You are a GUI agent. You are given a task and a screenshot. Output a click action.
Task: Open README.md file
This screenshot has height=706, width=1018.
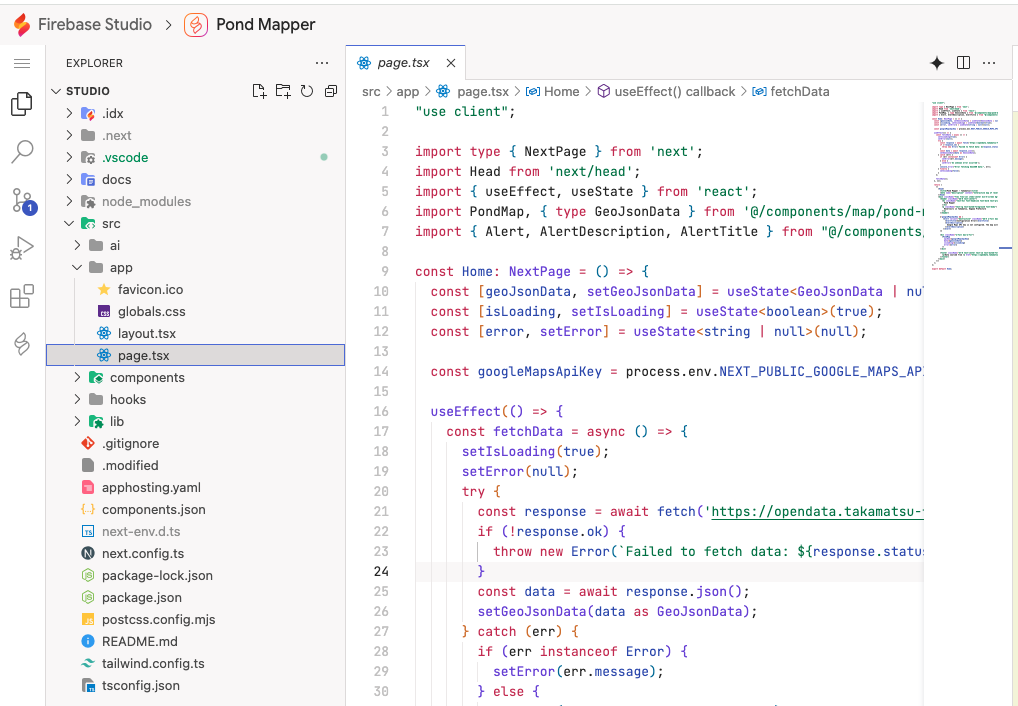pos(195,642)
